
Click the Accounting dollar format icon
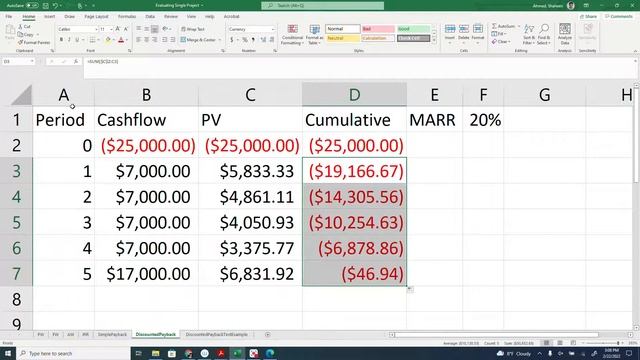coord(232,40)
